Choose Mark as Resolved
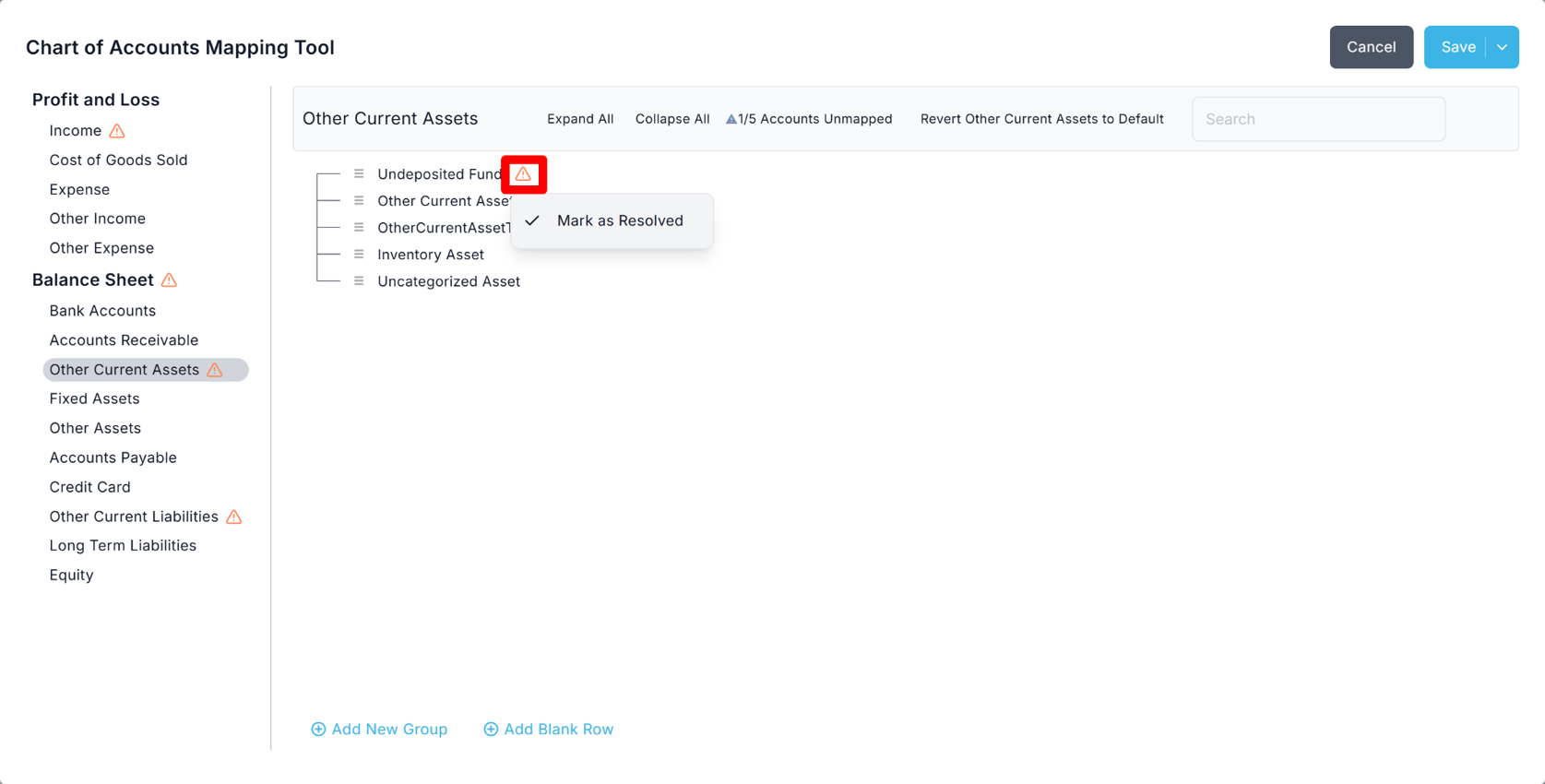 tap(612, 220)
